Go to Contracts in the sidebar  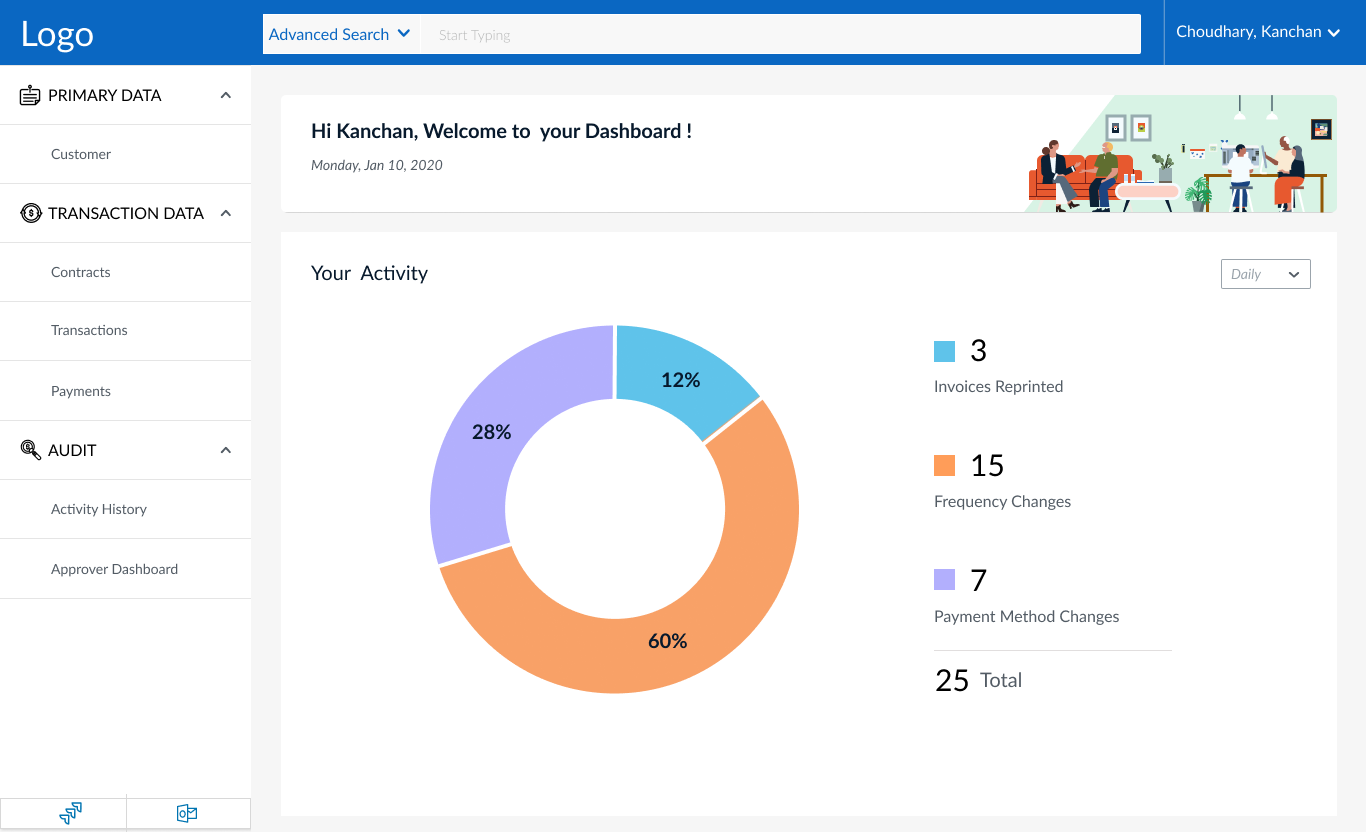point(81,272)
